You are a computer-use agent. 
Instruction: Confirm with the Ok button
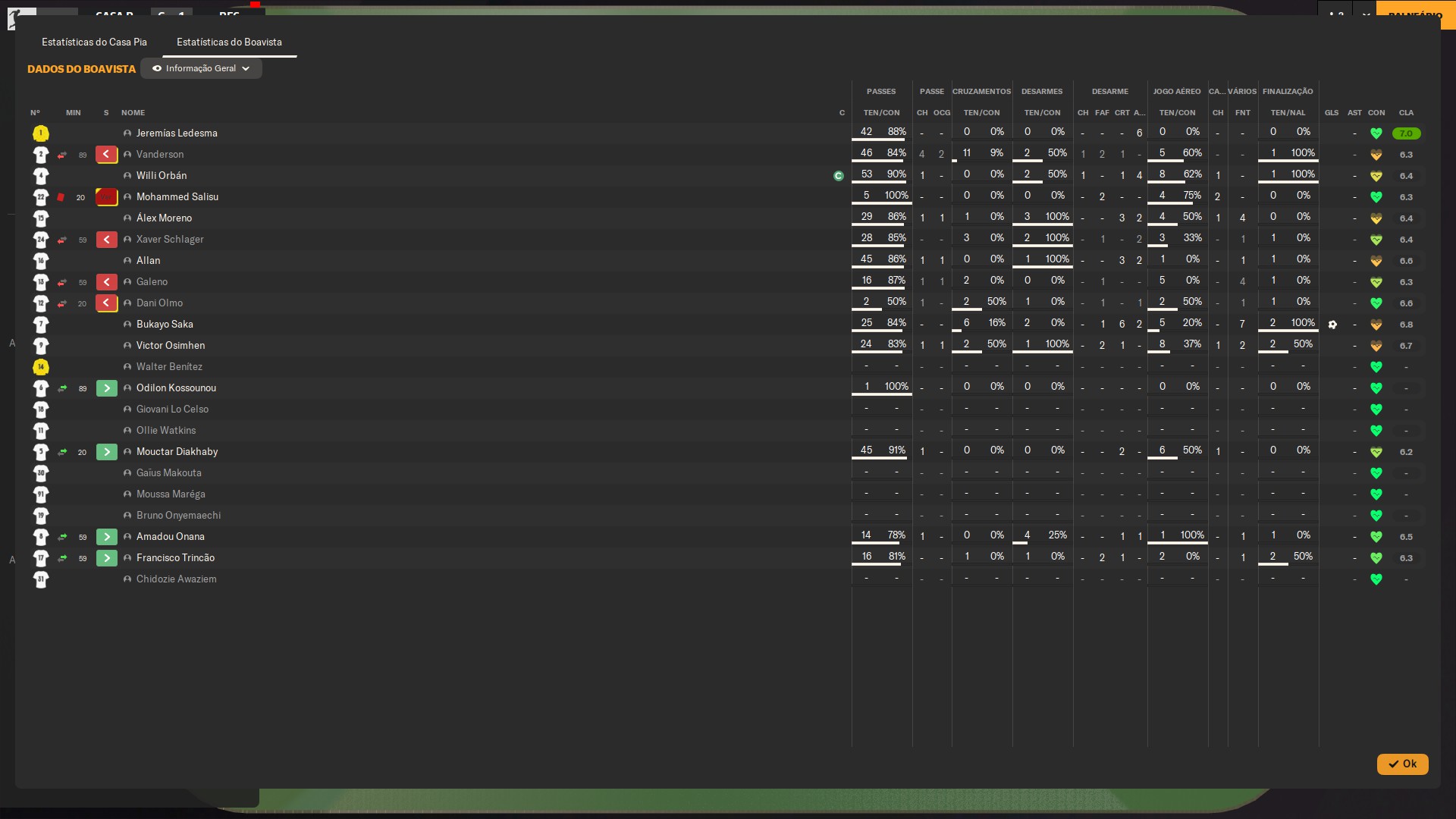[1402, 764]
